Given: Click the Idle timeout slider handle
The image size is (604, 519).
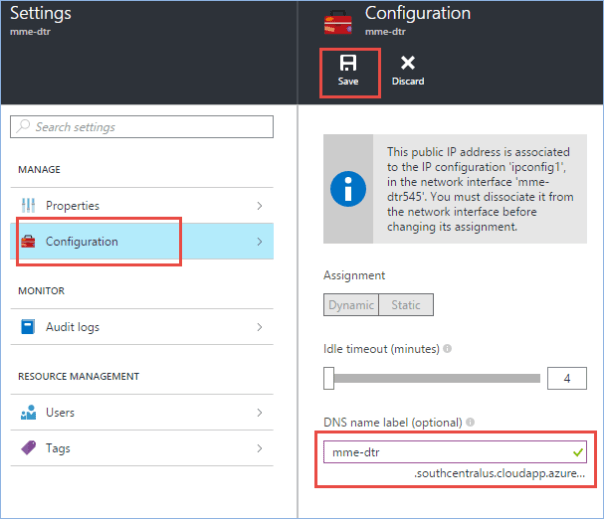Looking at the screenshot, I should click(x=329, y=378).
